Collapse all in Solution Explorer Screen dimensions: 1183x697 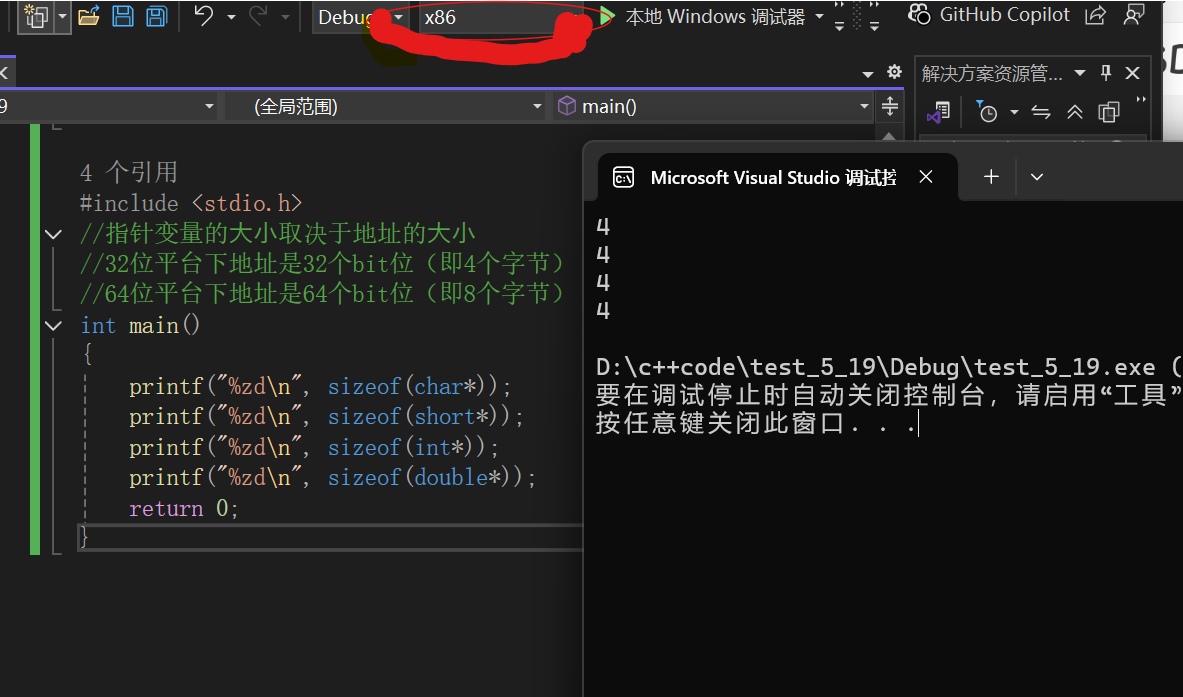point(1075,112)
